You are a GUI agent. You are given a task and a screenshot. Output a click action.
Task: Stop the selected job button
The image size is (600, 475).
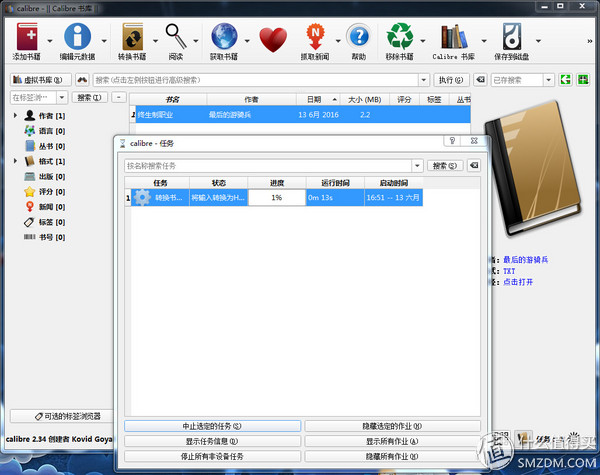(x=212, y=426)
